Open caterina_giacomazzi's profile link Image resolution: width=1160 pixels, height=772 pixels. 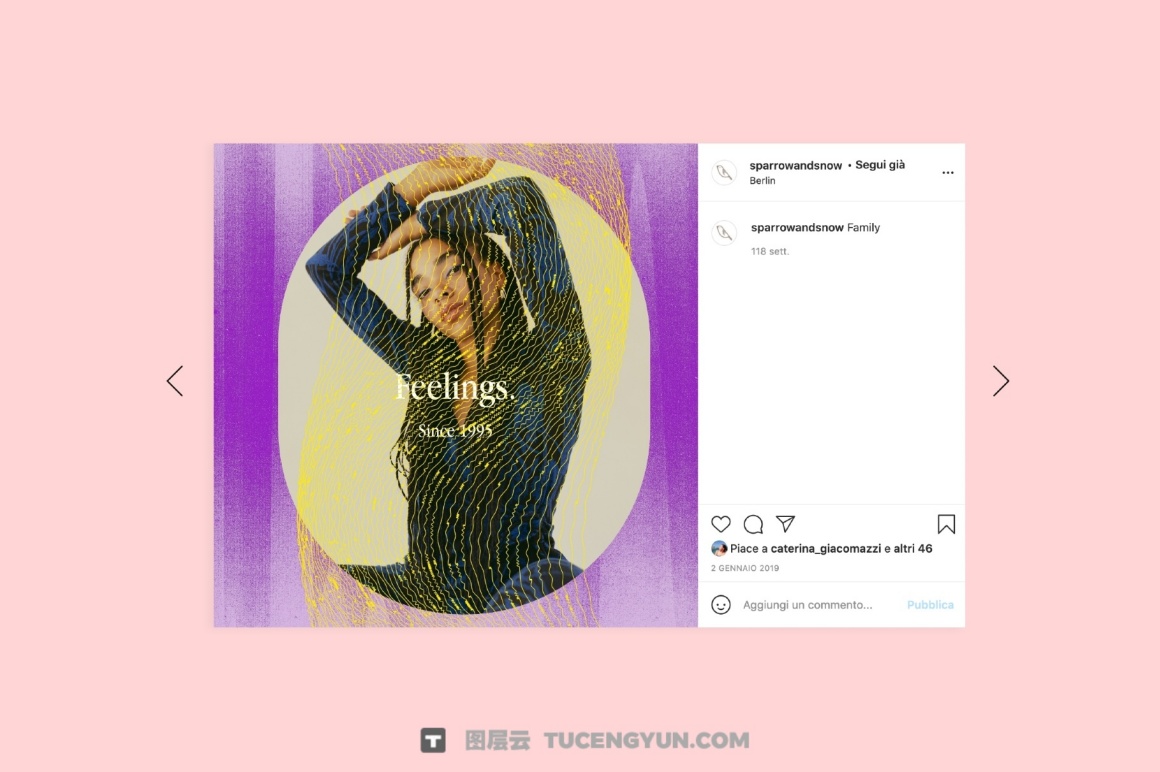(x=826, y=549)
